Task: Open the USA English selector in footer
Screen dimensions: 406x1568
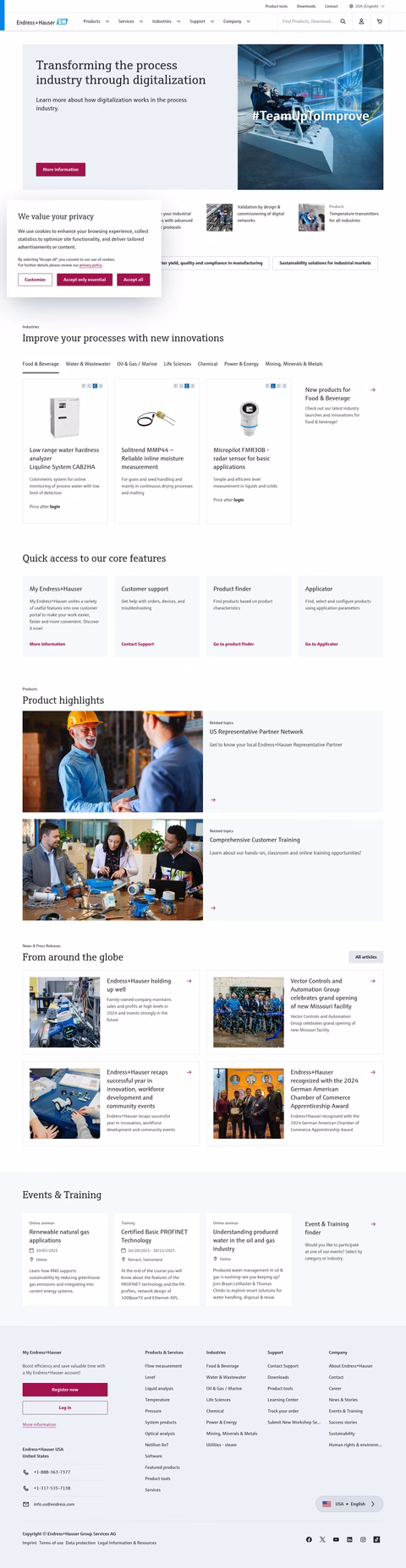Action: 349,1504
